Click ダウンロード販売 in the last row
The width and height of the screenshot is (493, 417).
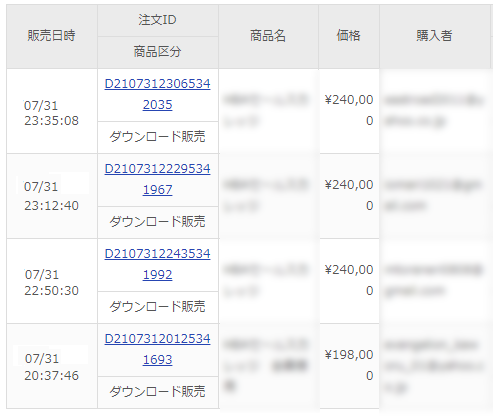click(x=157, y=392)
